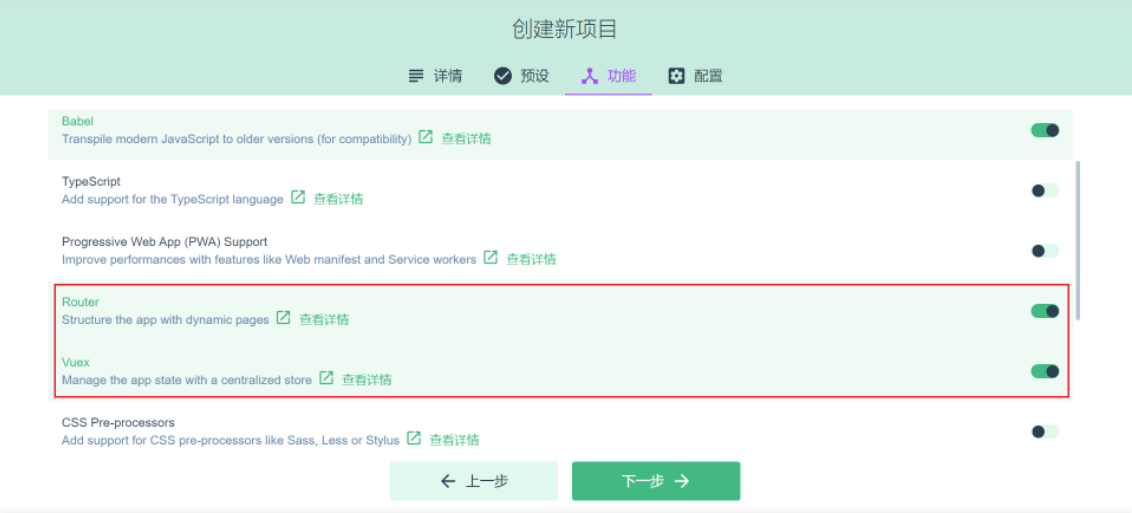Click 'Structure the app with dynamic pages' text

(x=165, y=320)
